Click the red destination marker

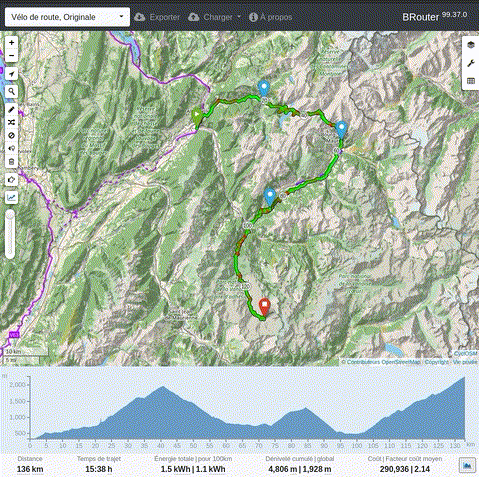click(x=264, y=307)
